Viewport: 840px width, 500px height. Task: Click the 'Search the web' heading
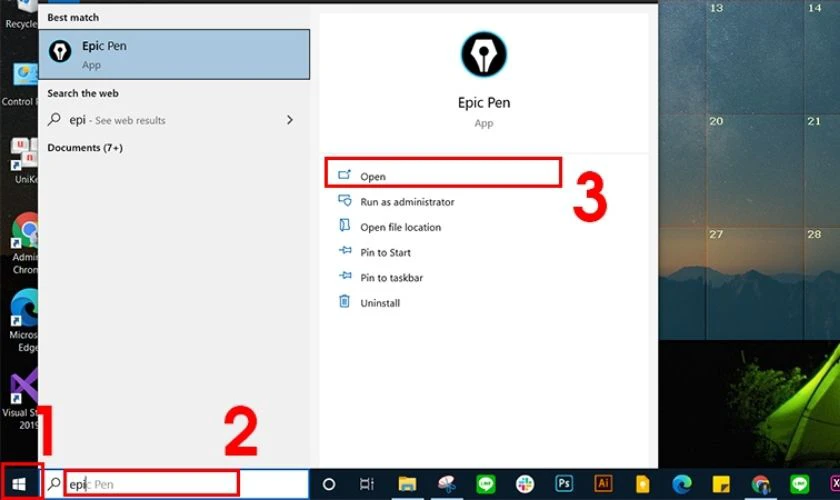(83, 93)
